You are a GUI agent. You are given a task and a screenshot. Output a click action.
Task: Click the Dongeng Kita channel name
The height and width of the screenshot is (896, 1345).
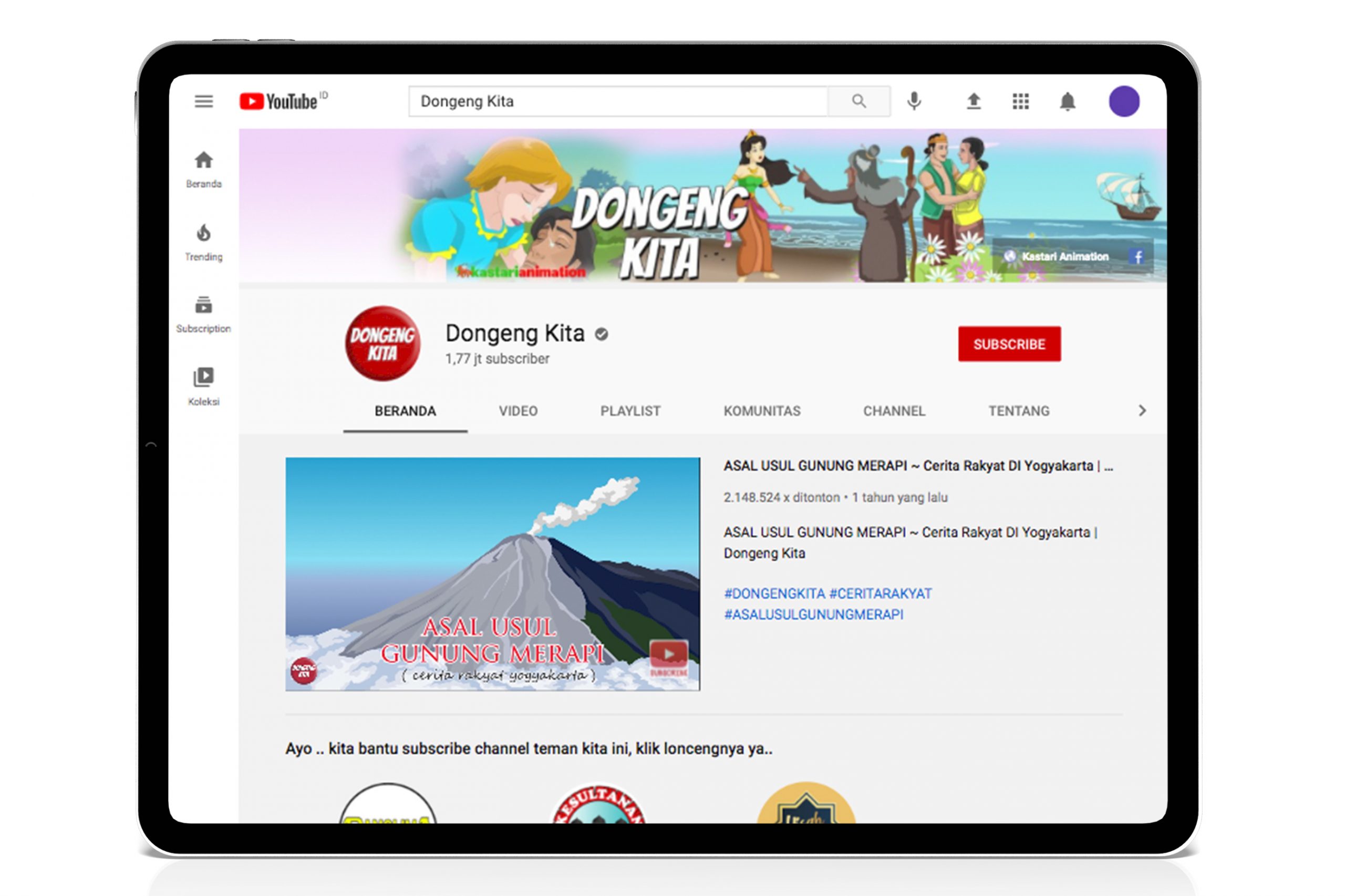[514, 333]
